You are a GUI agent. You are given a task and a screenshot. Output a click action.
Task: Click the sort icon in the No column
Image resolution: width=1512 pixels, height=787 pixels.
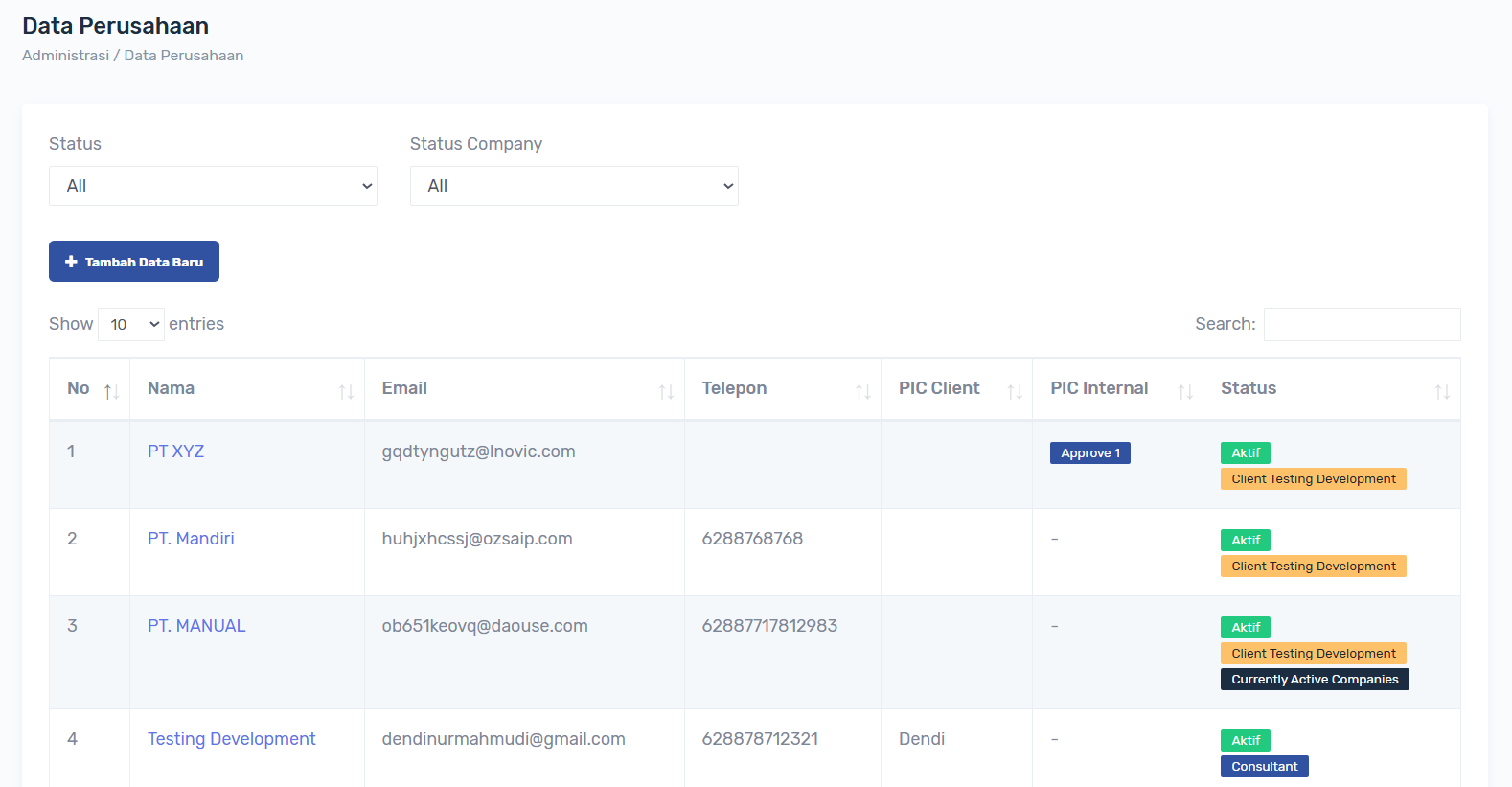pos(111,391)
